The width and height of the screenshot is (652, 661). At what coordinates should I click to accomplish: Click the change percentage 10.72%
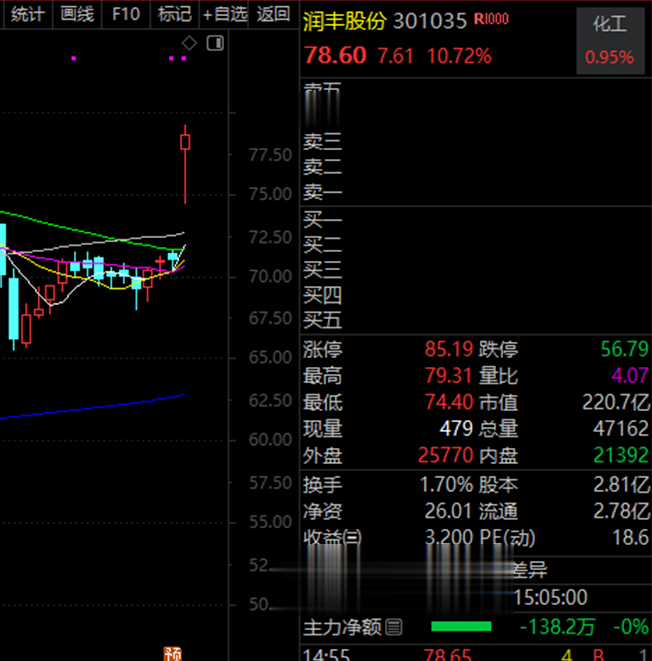(x=459, y=56)
